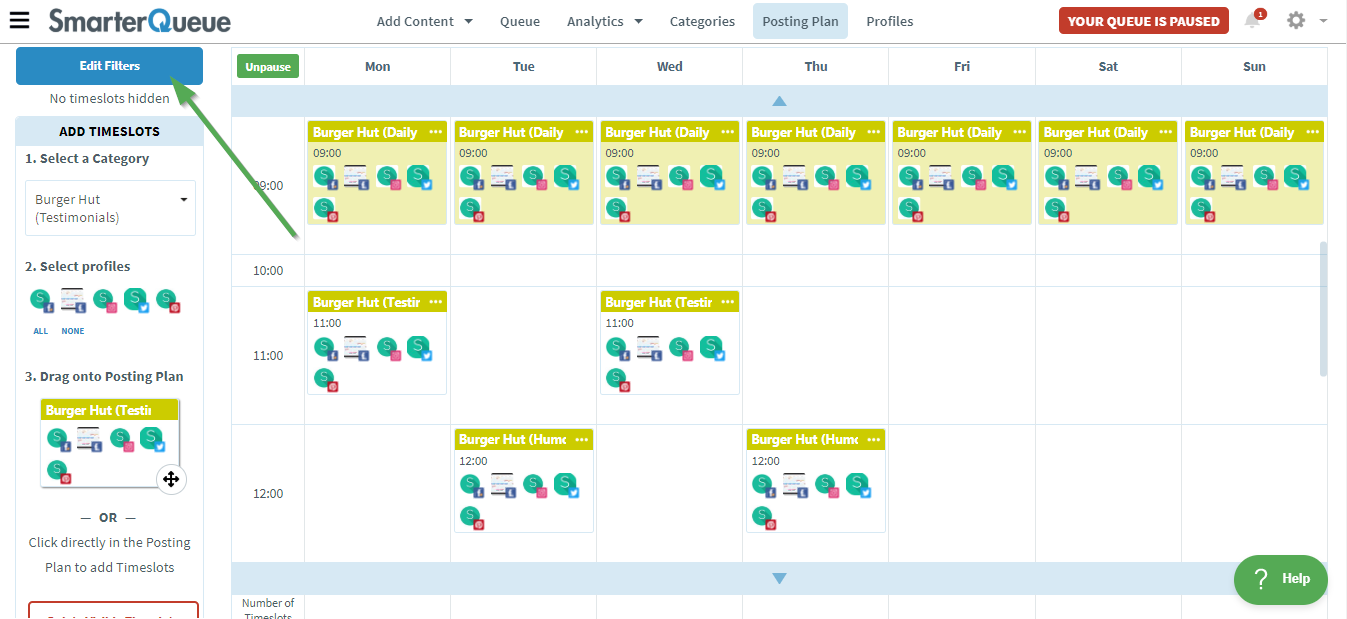Screen dimensions: 1347x619
Task: Open the Categories page
Action: [x=702, y=21]
